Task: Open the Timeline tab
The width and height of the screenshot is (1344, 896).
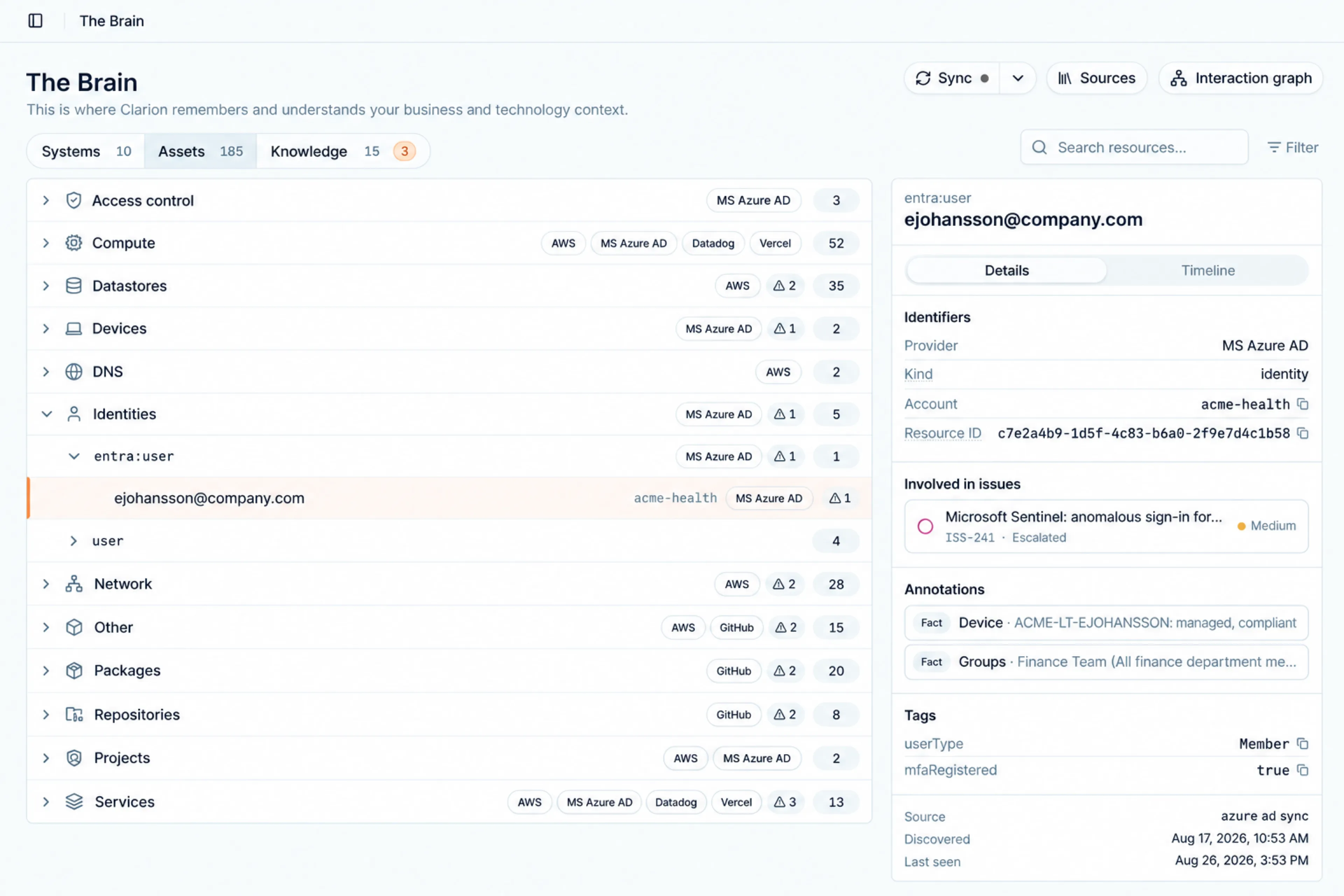Action: pyautogui.click(x=1207, y=270)
